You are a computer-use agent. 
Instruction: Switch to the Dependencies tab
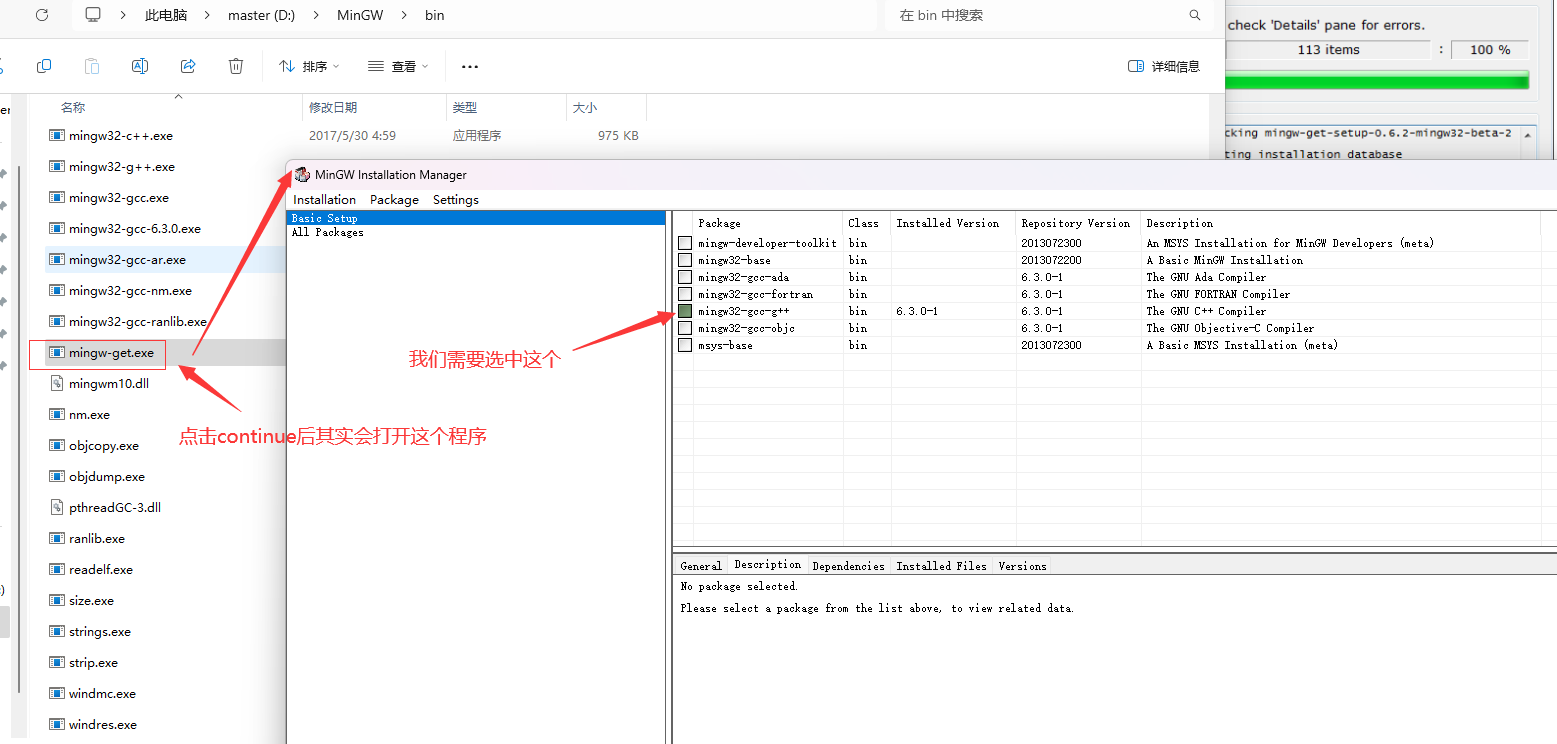click(x=848, y=566)
